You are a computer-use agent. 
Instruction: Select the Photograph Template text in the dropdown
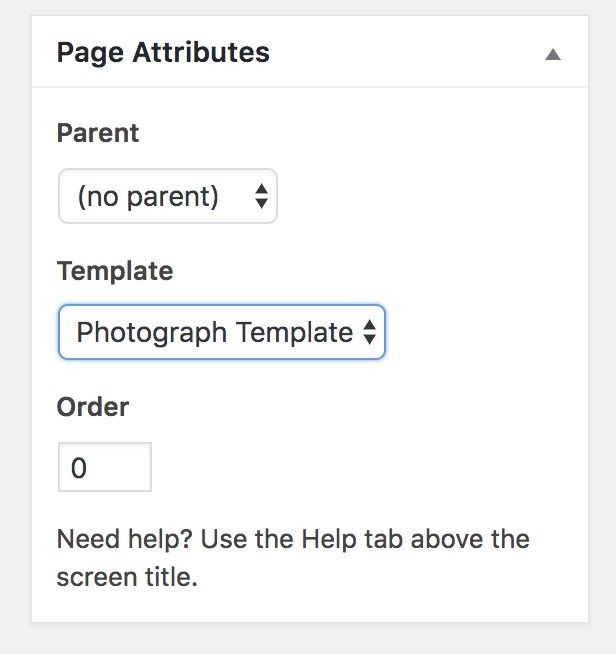(214, 332)
